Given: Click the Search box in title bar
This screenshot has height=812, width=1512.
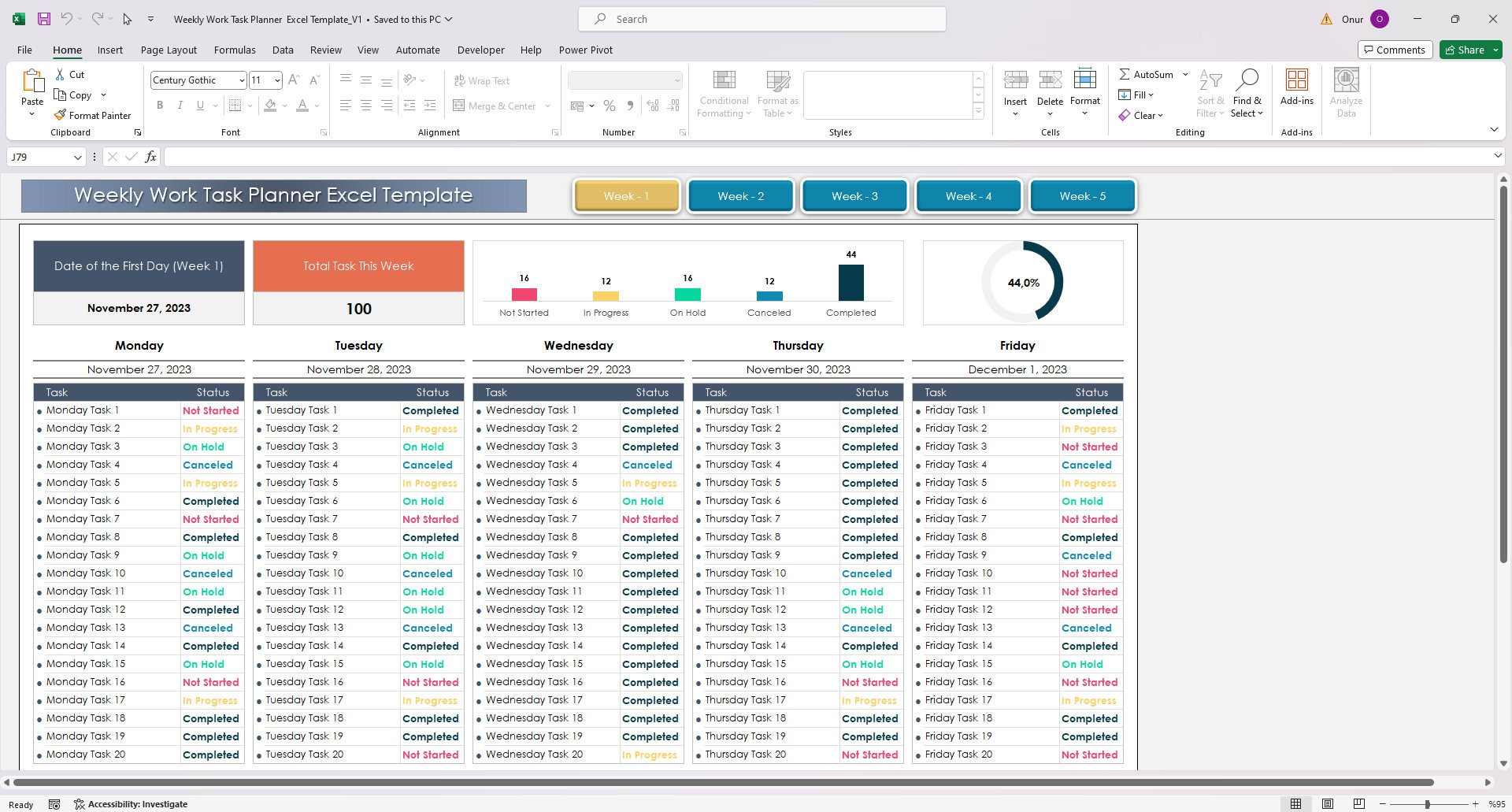Looking at the screenshot, I should click(x=762, y=19).
